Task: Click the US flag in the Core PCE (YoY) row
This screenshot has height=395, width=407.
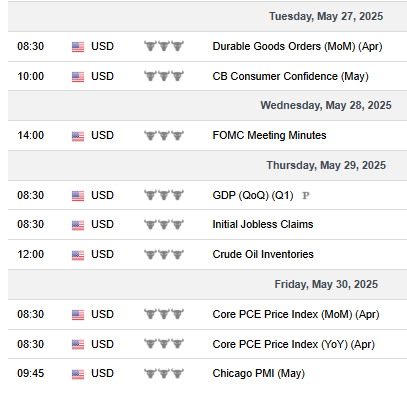Action: click(78, 345)
